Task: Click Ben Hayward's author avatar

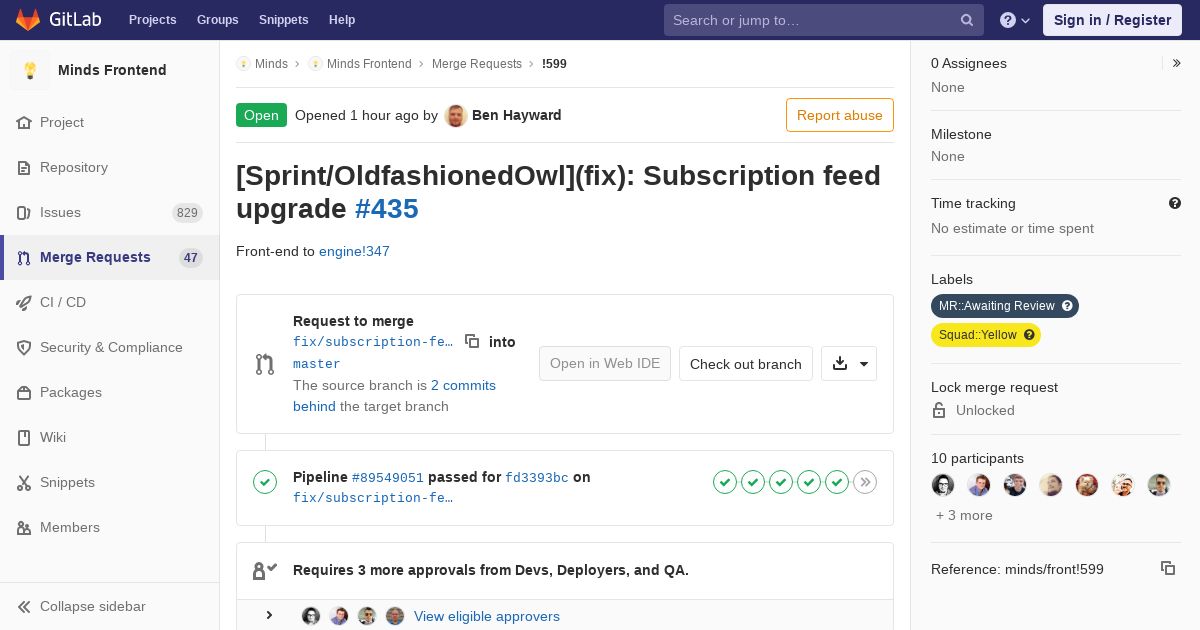Action: [x=456, y=115]
